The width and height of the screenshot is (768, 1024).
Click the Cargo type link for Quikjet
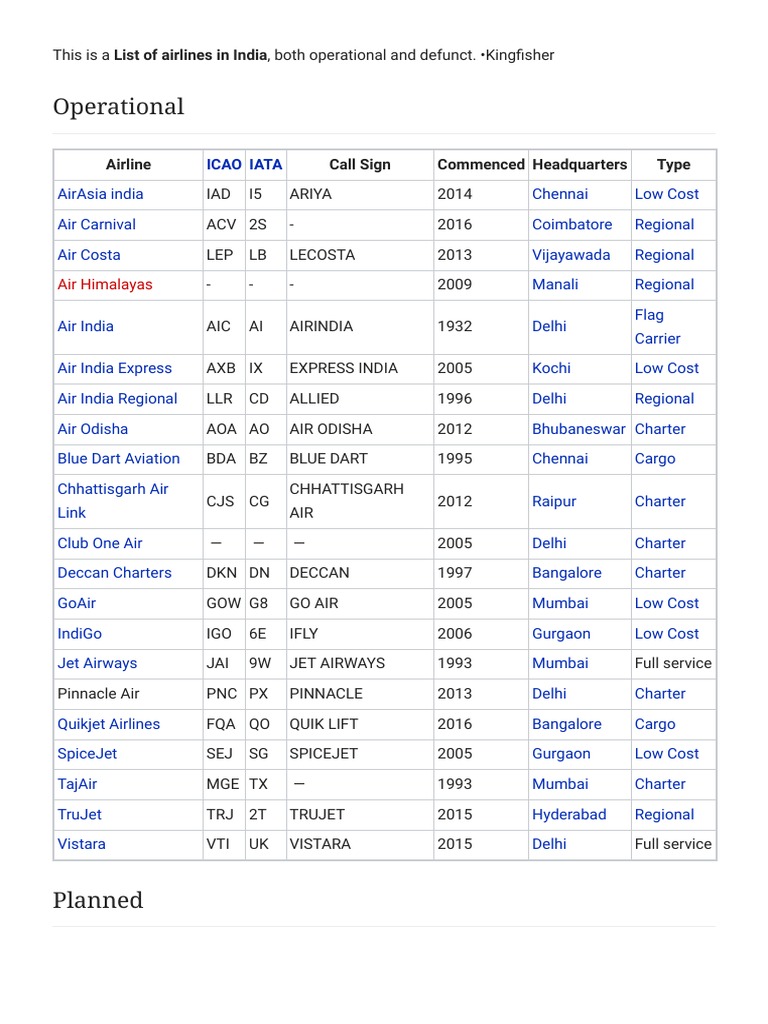tap(654, 723)
